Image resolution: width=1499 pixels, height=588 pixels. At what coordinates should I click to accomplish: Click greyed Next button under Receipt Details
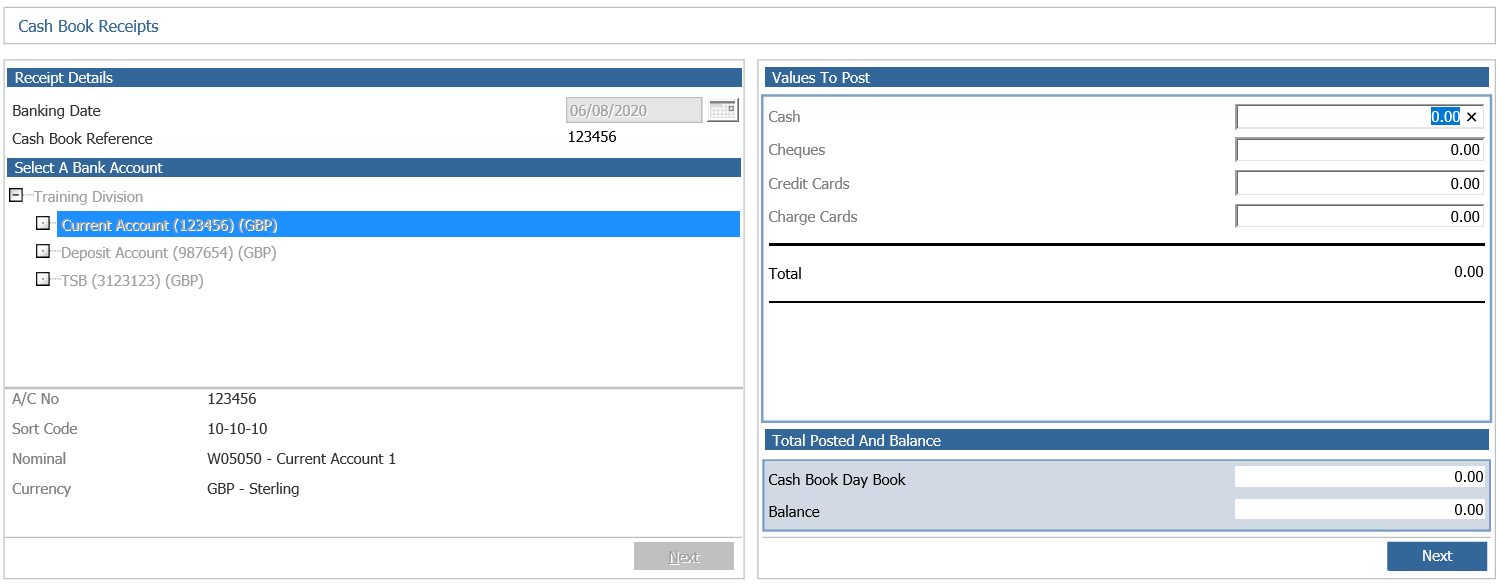coord(684,557)
